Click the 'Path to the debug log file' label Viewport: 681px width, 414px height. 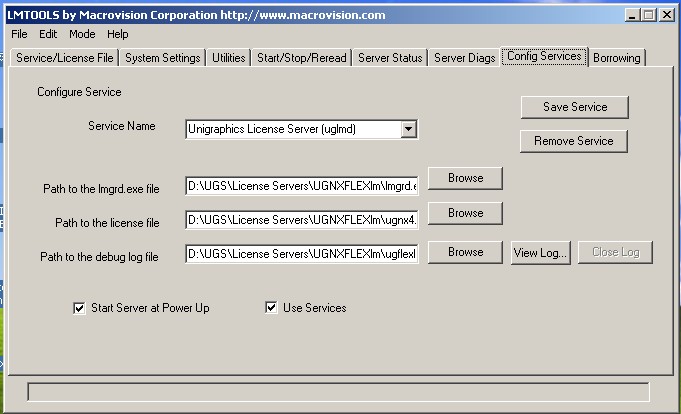click(x=99, y=257)
